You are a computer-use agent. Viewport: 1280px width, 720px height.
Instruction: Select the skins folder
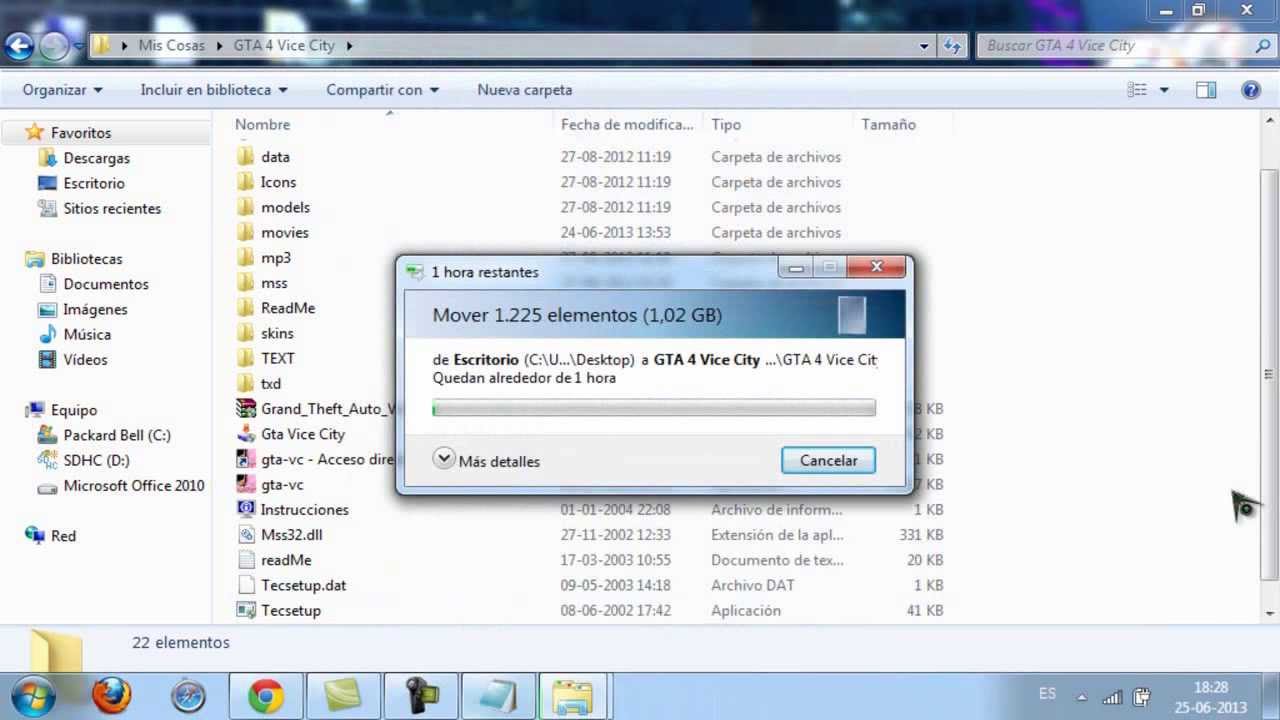277,333
